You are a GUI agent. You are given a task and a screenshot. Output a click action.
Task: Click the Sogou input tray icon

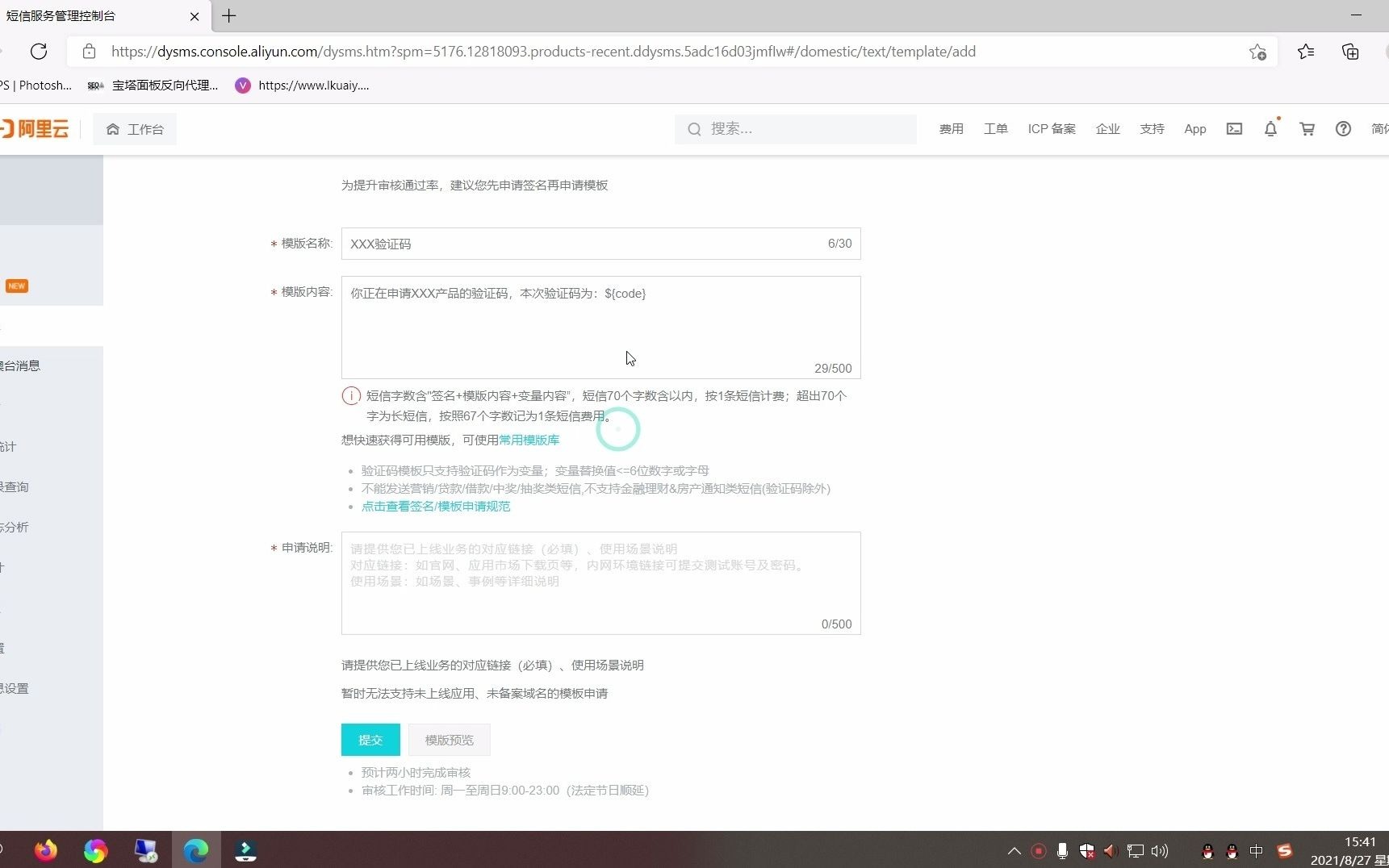[x=1284, y=851]
